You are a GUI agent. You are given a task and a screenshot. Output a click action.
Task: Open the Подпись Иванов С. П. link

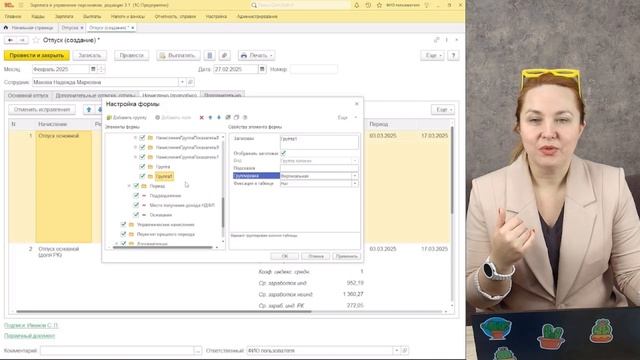31,325
